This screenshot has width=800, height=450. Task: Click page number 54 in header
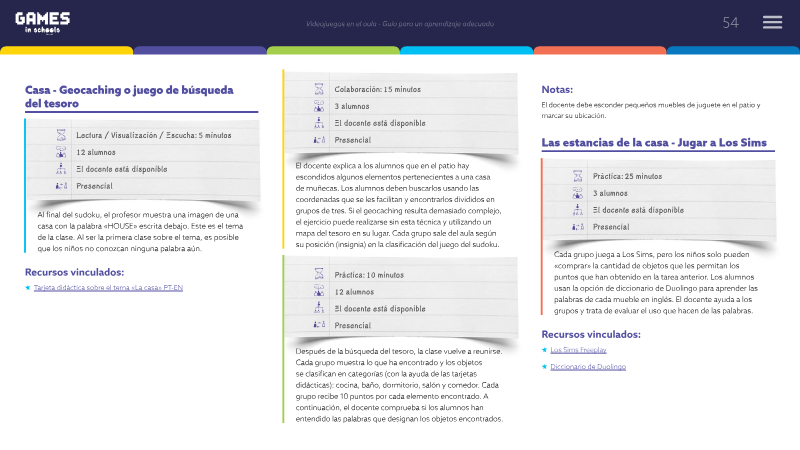coord(730,22)
